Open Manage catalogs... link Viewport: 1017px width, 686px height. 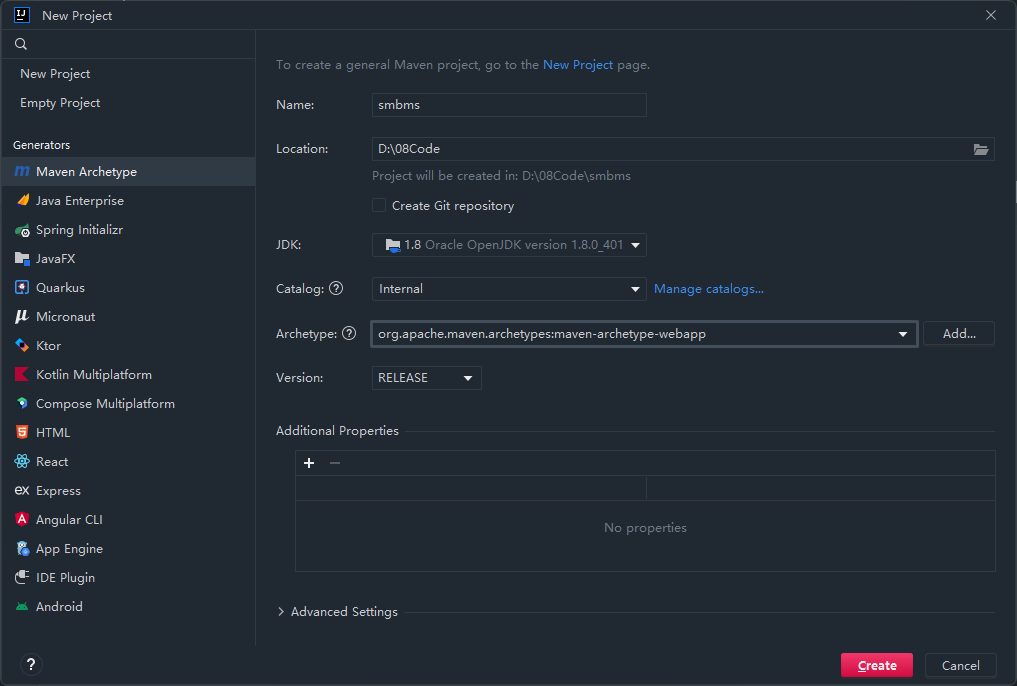point(709,289)
